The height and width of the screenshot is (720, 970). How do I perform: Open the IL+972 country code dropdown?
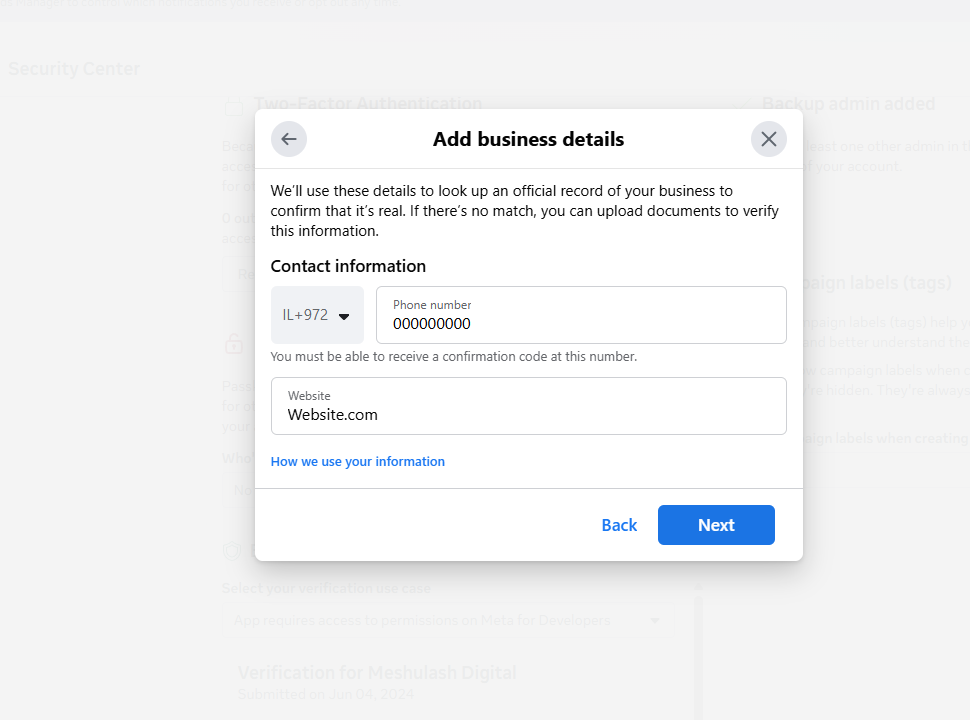coord(317,315)
